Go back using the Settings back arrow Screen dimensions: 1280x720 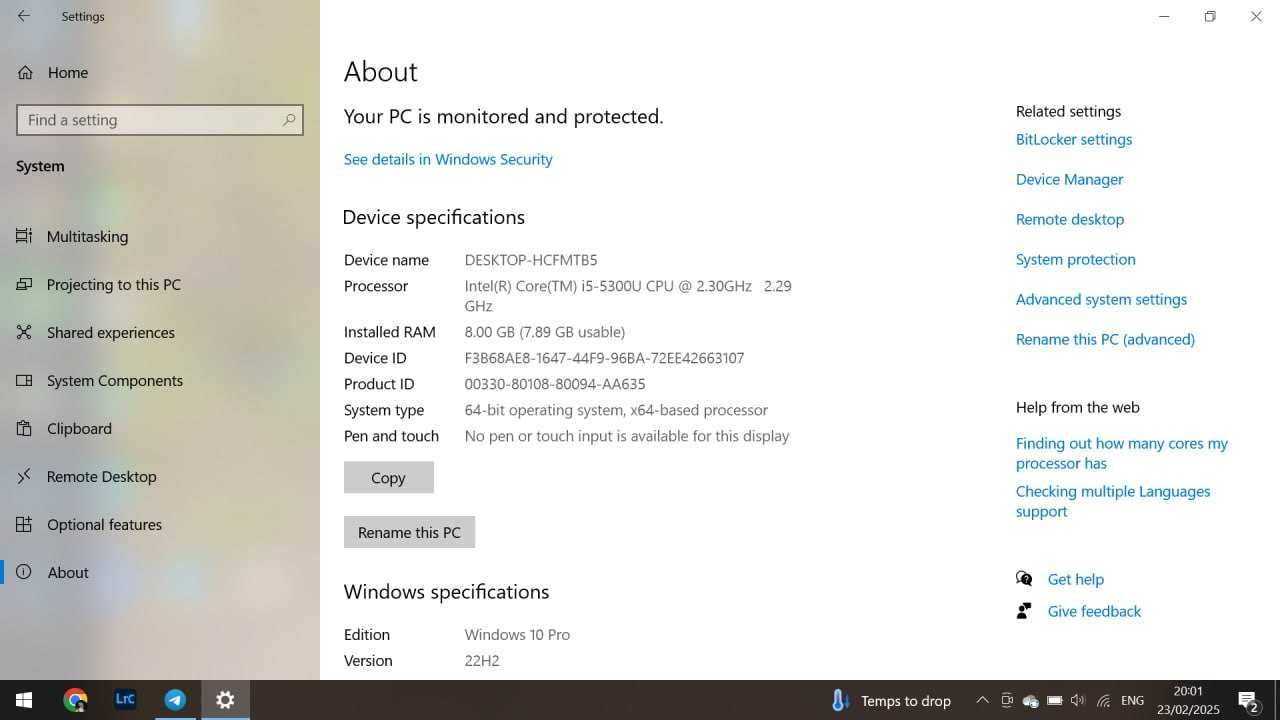tap(24, 16)
